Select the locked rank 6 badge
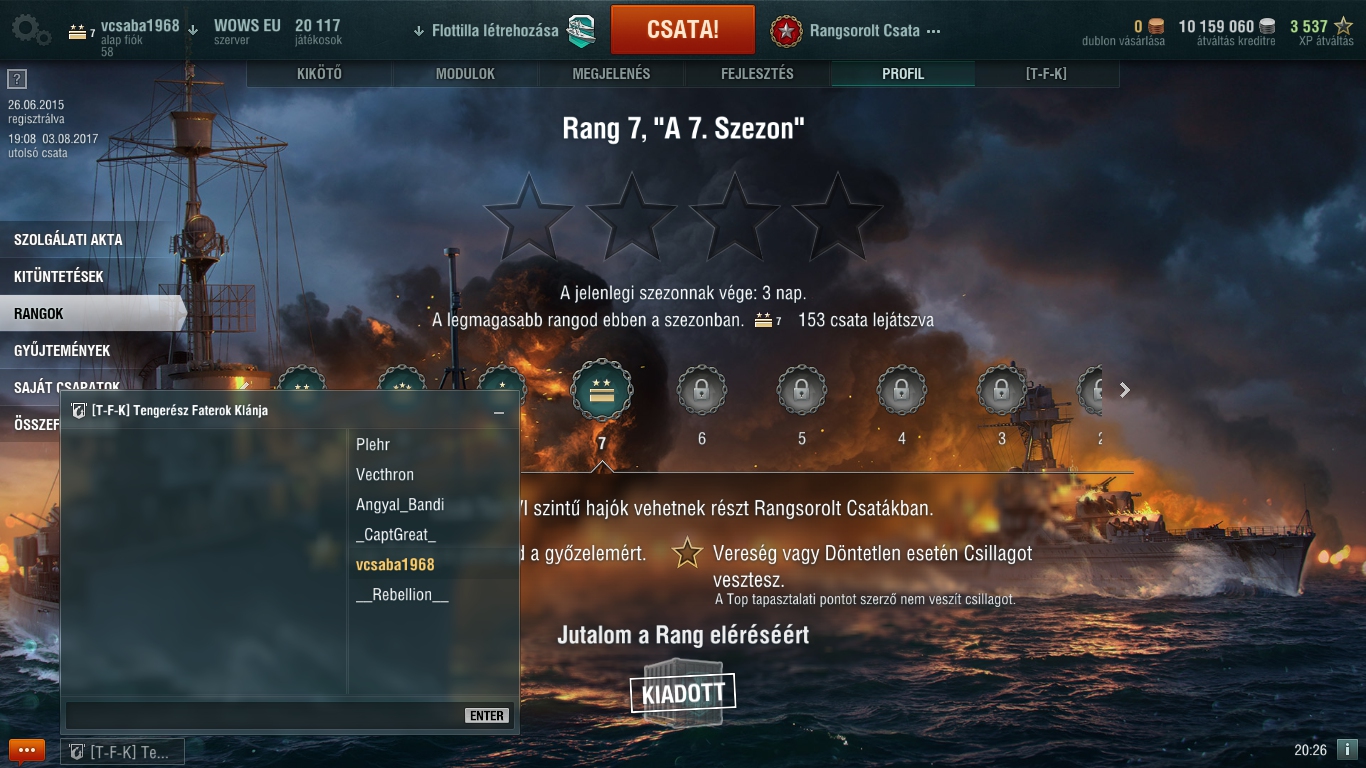 [x=702, y=391]
